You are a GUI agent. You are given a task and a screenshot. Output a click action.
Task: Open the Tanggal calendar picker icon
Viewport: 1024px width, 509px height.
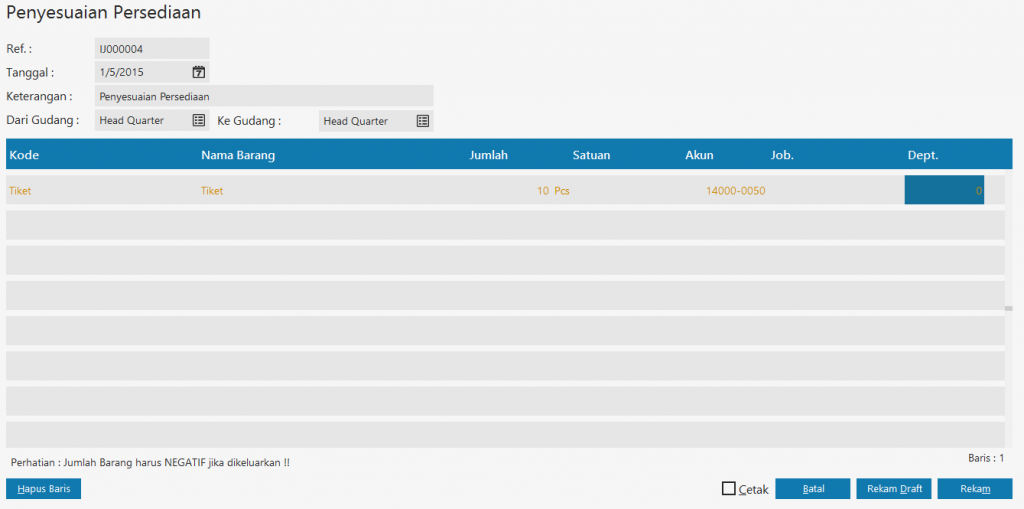pos(199,72)
